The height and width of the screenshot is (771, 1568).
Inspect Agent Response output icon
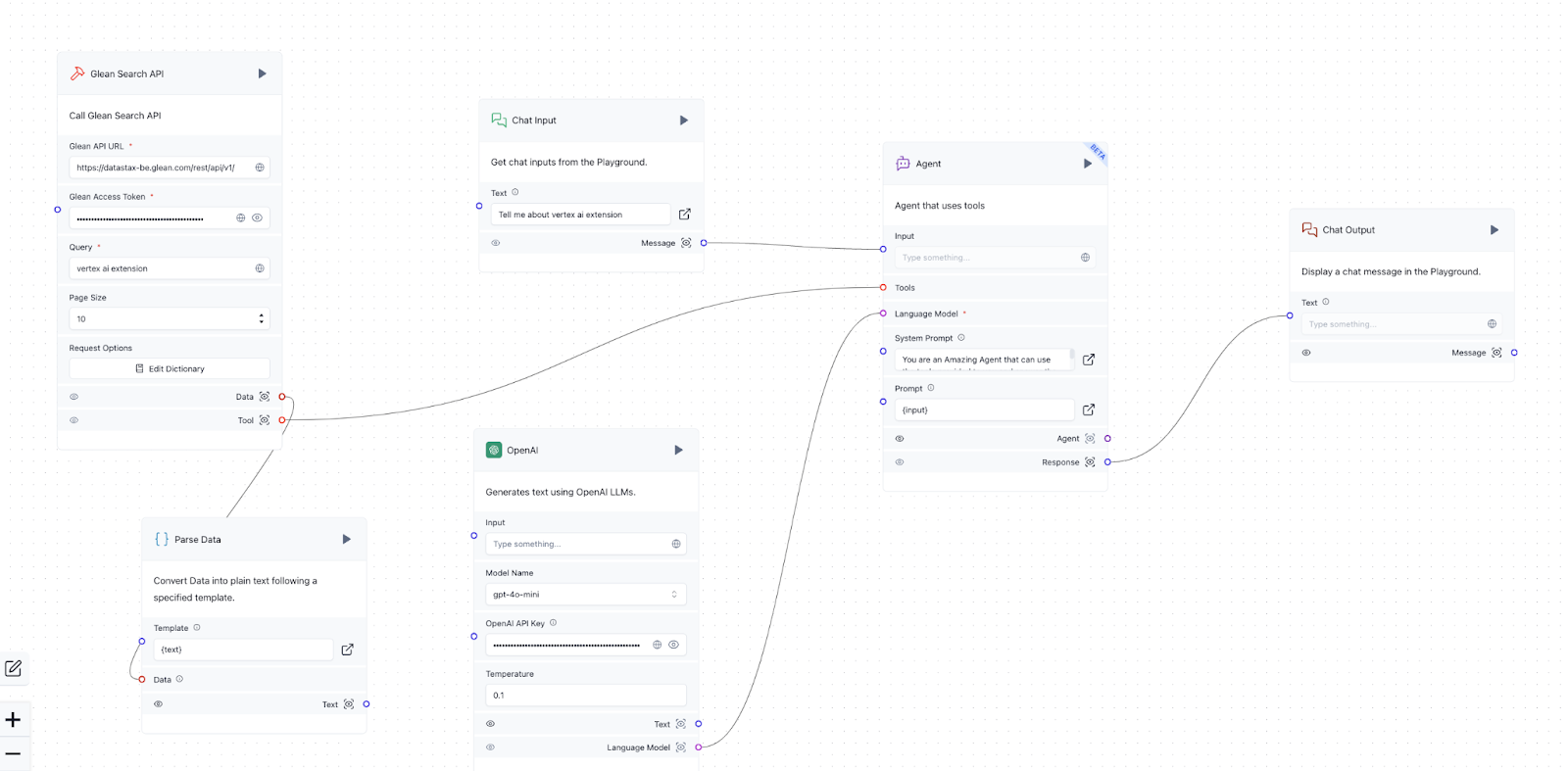click(1090, 462)
